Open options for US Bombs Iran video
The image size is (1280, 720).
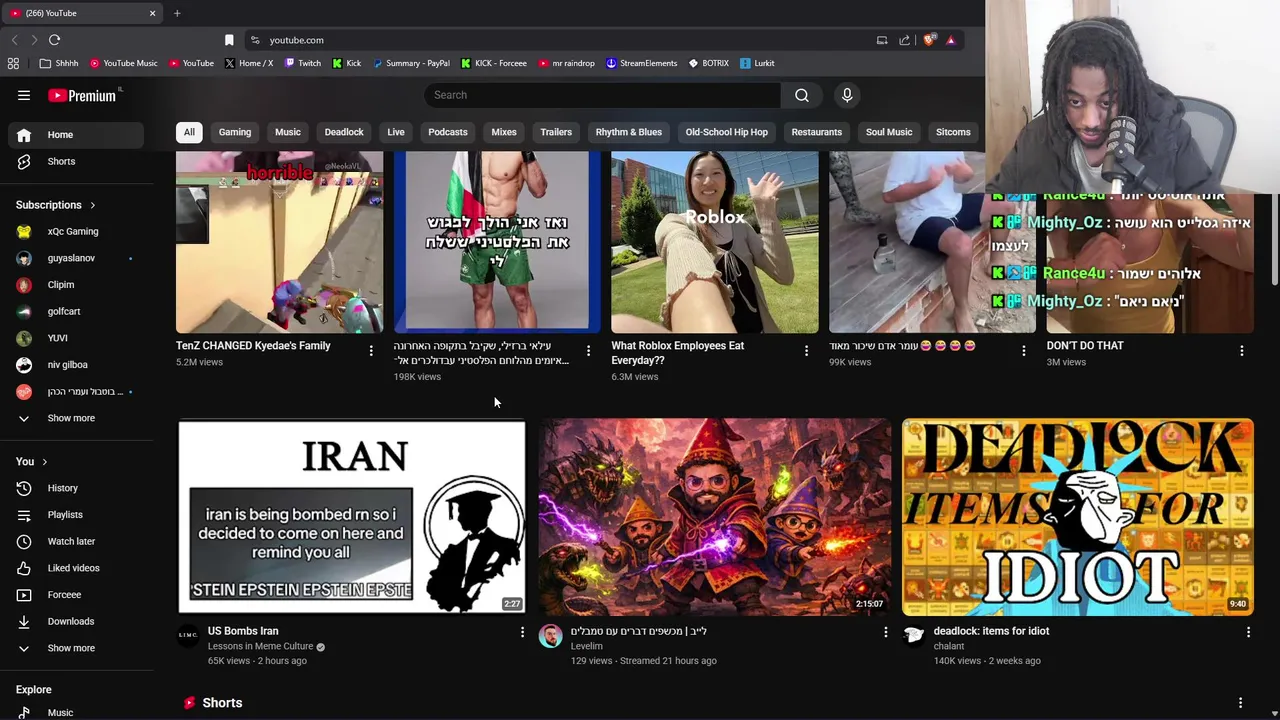(x=522, y=632)
